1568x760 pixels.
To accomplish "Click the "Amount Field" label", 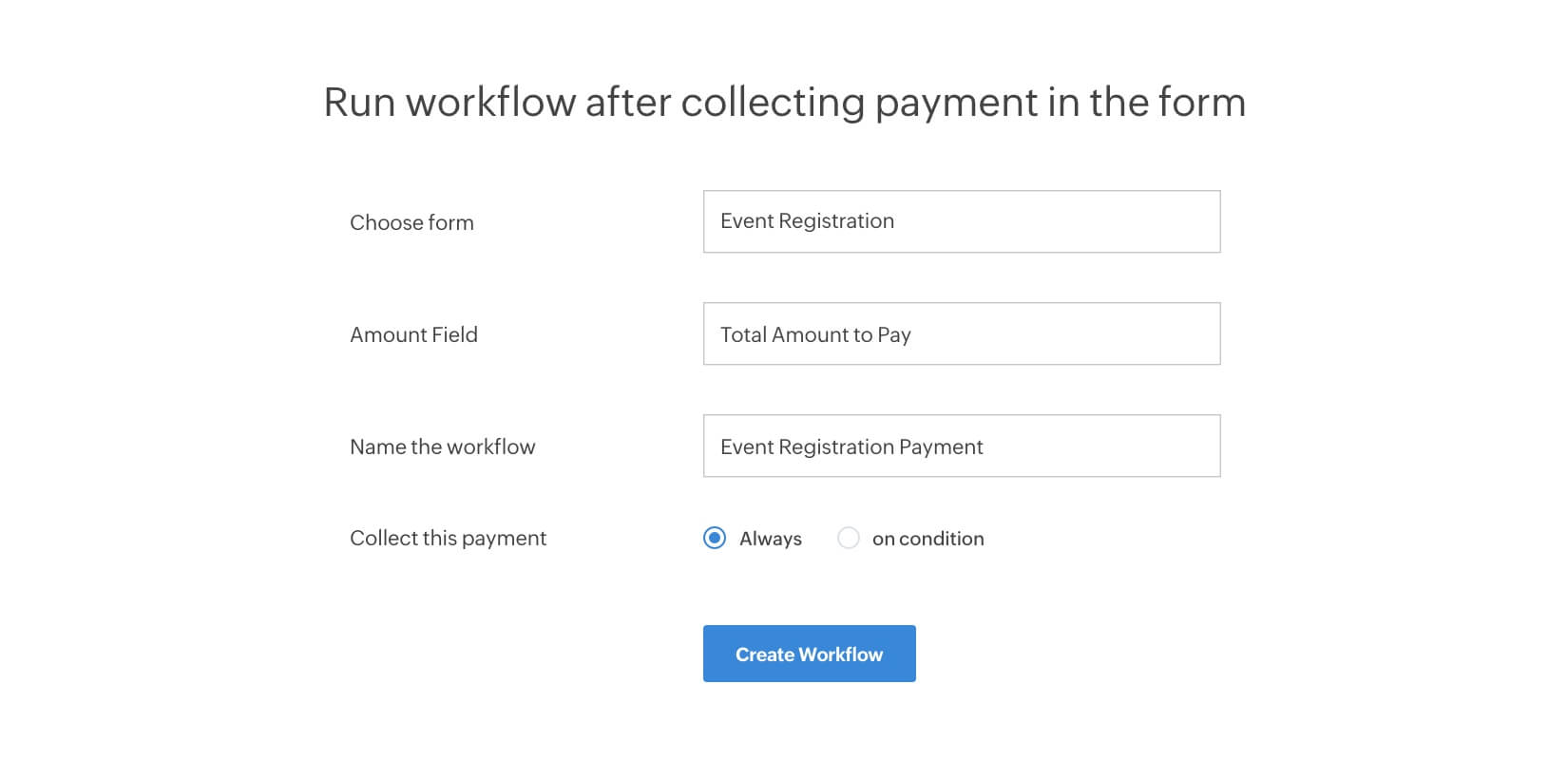I will (413, 334).
